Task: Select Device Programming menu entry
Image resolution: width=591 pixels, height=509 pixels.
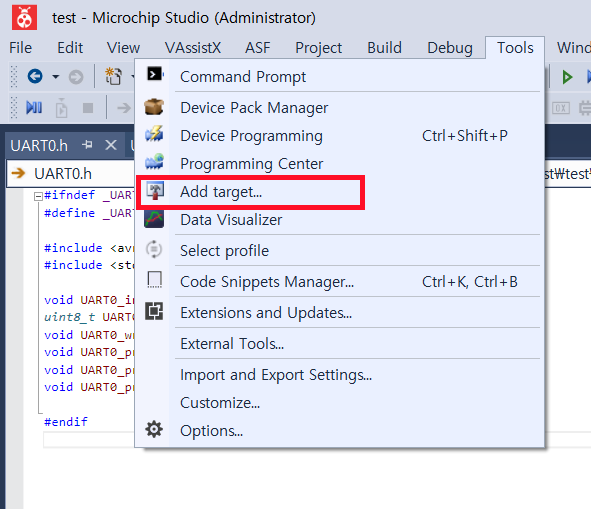Action: pyautogui.click(x=340, y=136)
